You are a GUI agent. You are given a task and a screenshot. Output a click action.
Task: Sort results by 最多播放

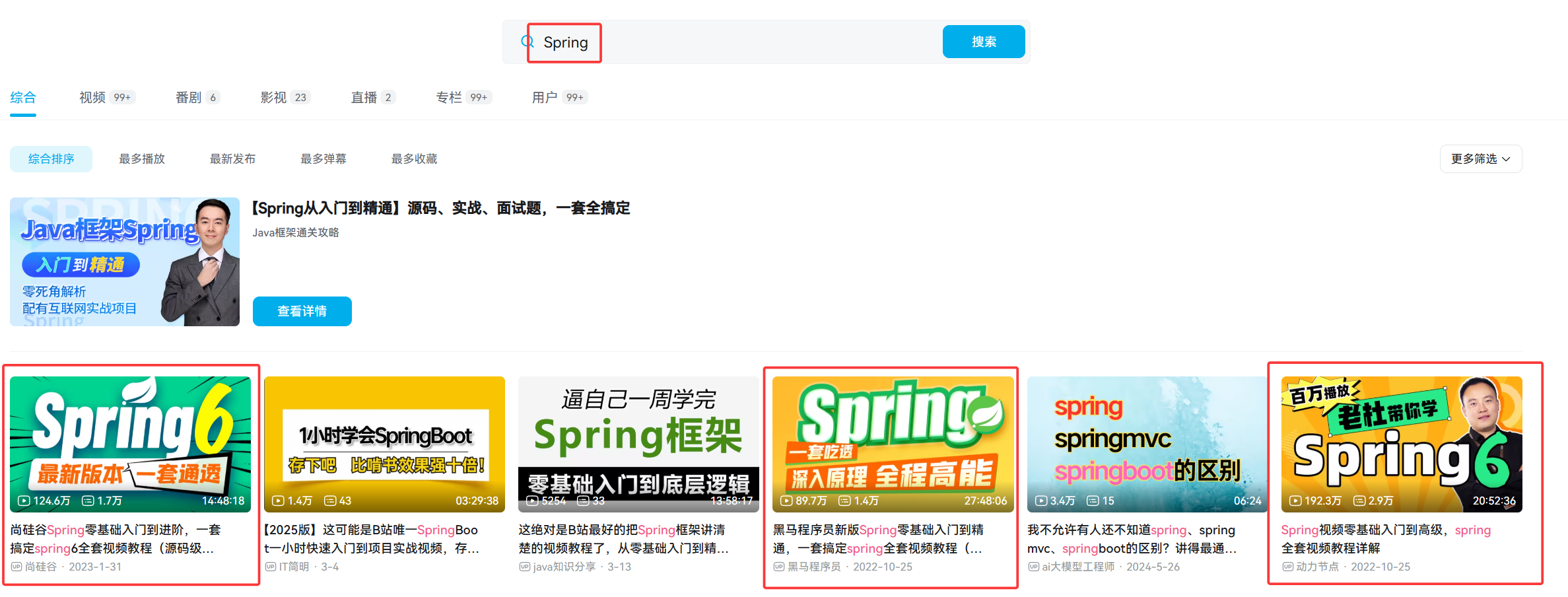tap(142, 159)
